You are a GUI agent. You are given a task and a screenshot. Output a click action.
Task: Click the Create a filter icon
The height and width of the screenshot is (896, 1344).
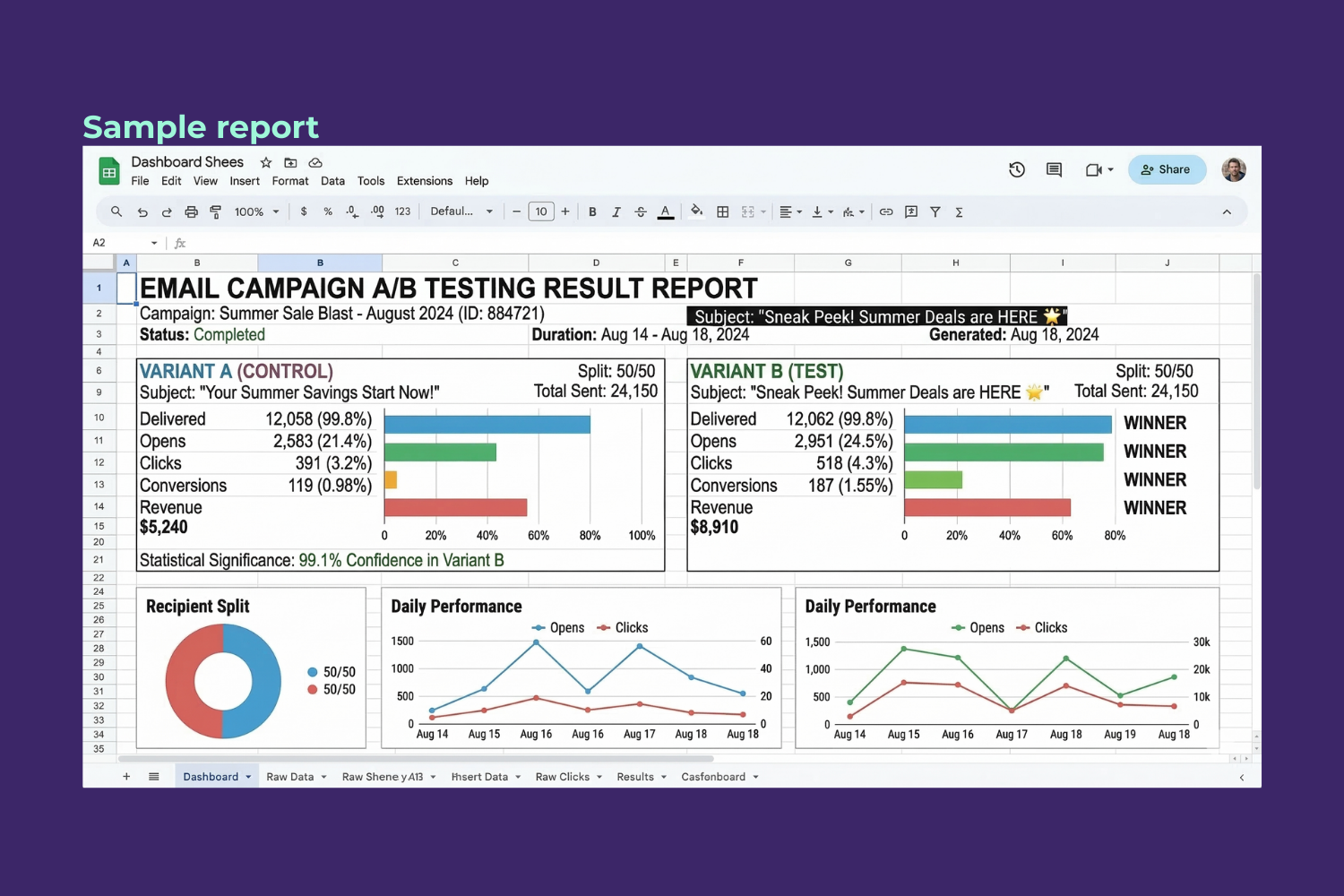pos(935,211)
